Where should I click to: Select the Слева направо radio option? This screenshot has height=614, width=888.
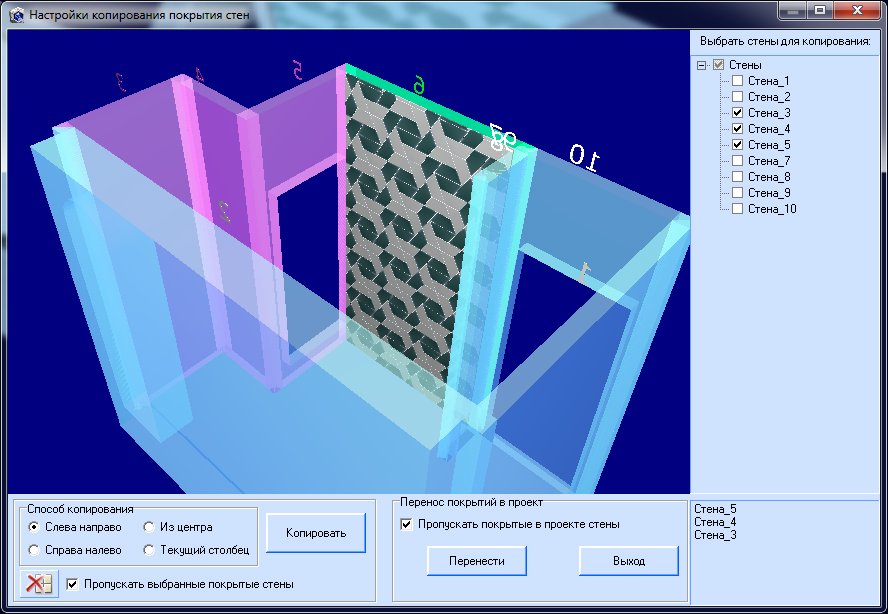(35, 527)
